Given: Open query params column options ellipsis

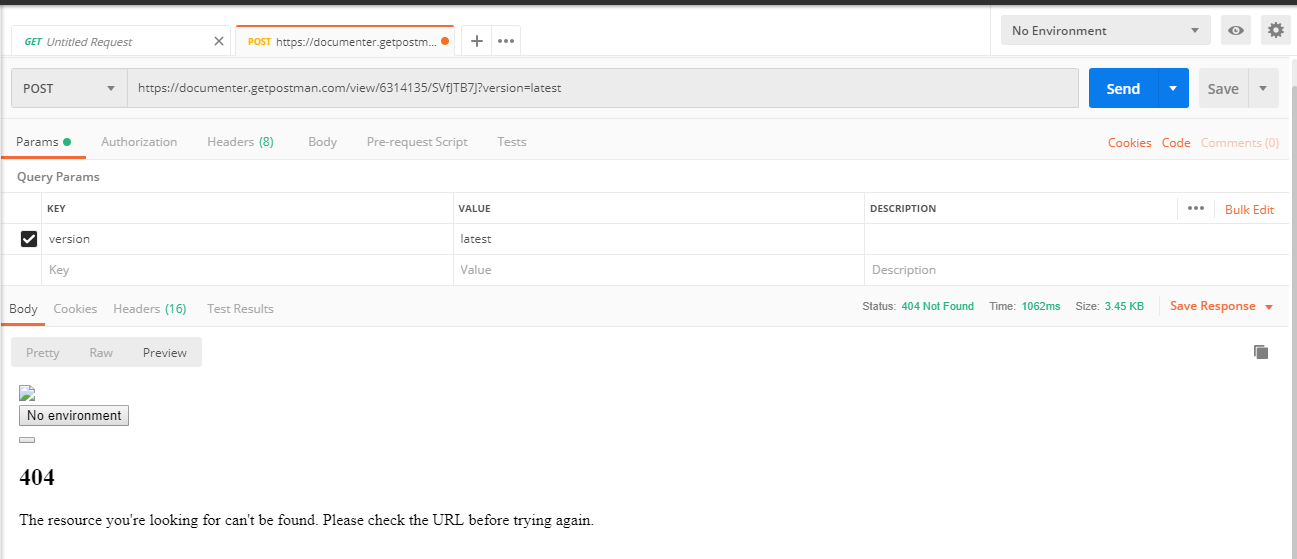Looking at the screenshot, I should click(1195, 208).
